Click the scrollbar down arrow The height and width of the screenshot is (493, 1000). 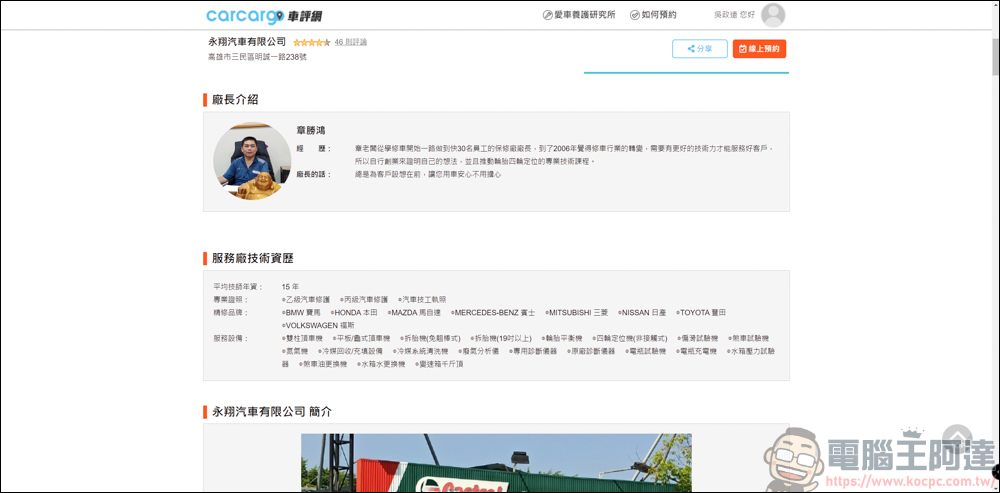tap(993, 487)
